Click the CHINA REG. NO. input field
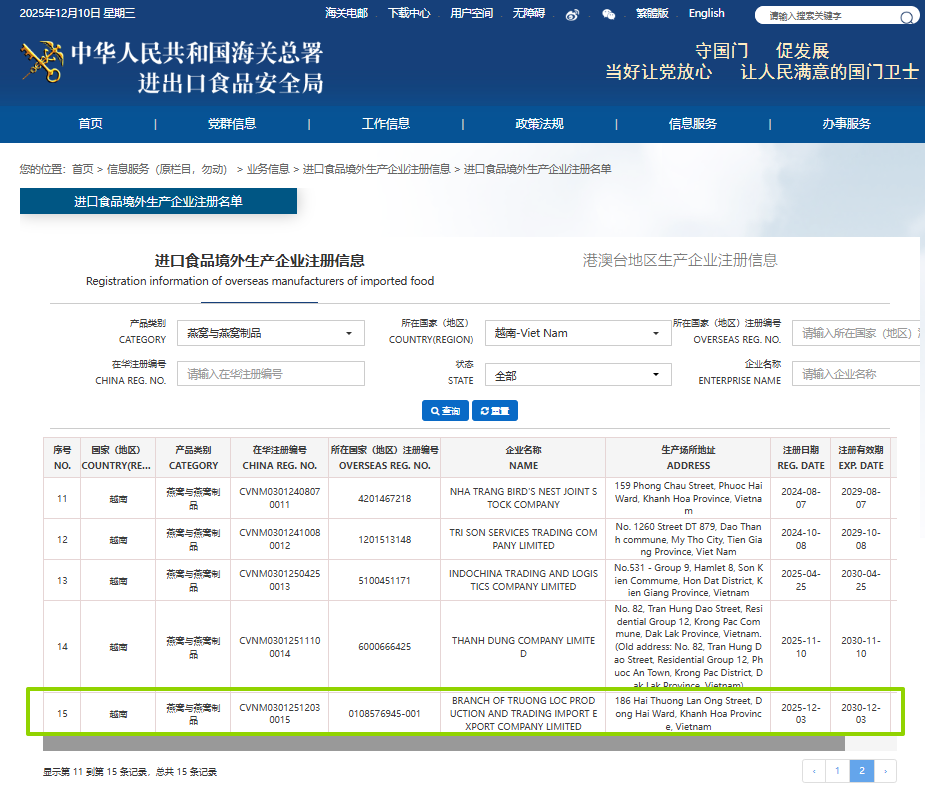This screenshot has height=792, width=925. point(271,374)
